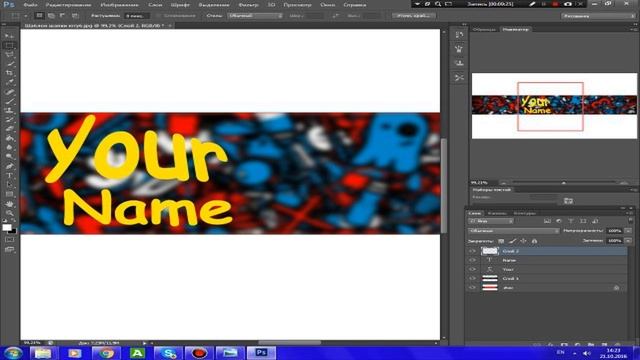The height and width of the screenshot is (360, 640).
Task: Switch to the Контуры tab
Action: [524, 213]
